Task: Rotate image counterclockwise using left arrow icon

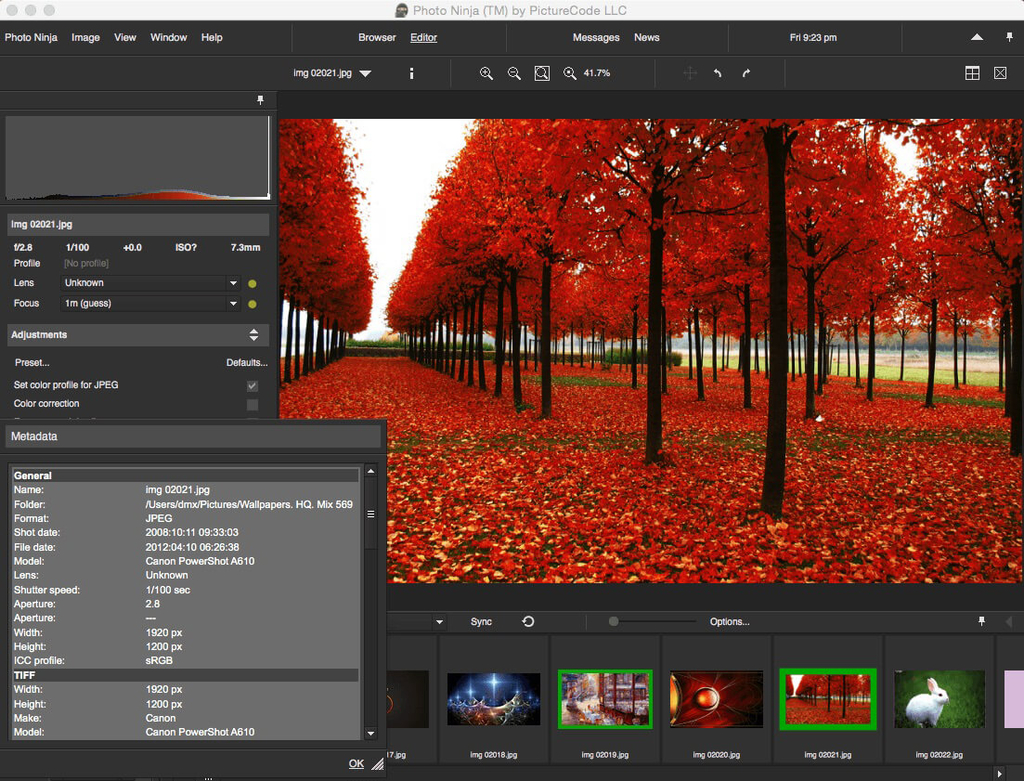Action: pos(717,73)
